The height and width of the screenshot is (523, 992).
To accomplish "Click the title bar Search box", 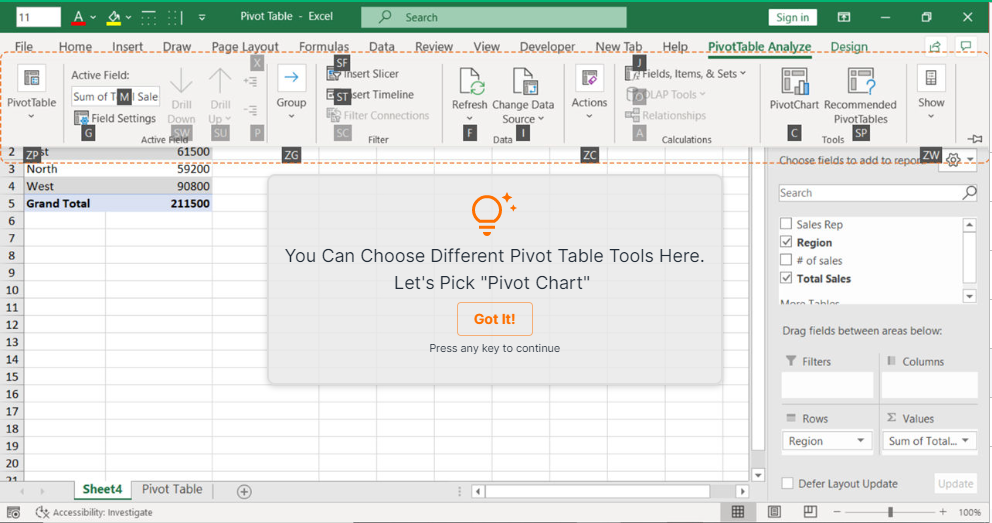I will 493,17.
